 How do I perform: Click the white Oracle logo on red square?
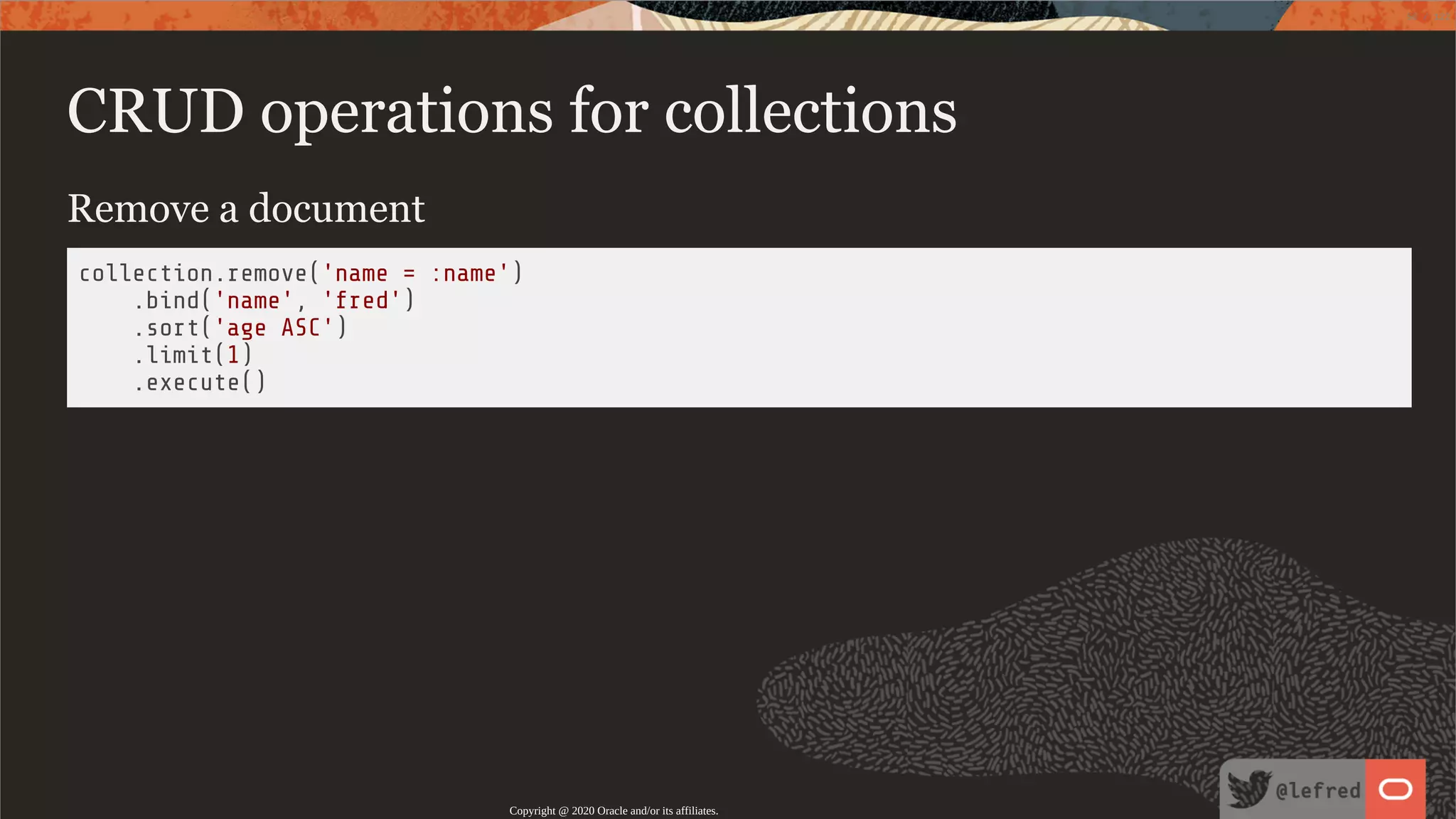click(1395, 789)
